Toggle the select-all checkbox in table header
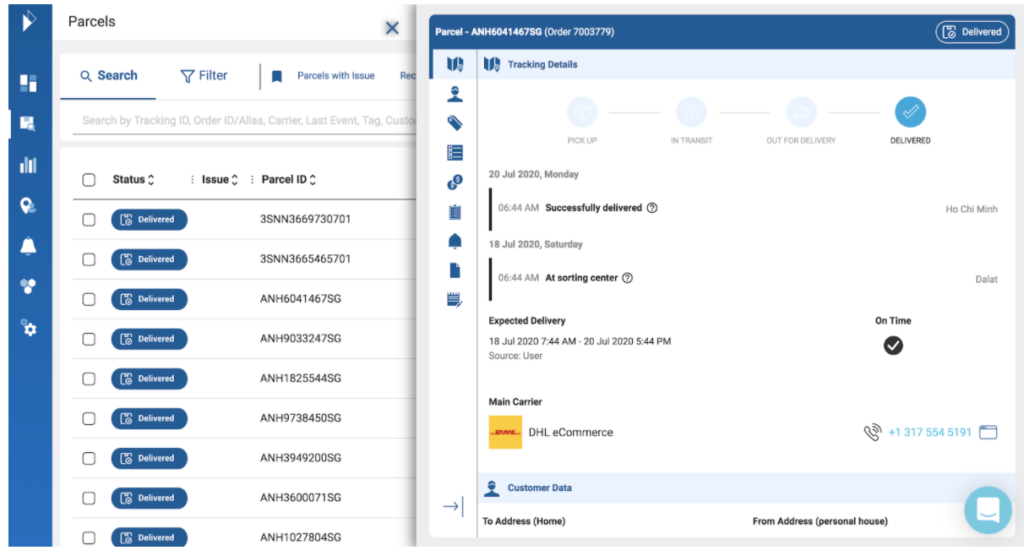This screenshot has width=1024, height=556. point(89,180)
